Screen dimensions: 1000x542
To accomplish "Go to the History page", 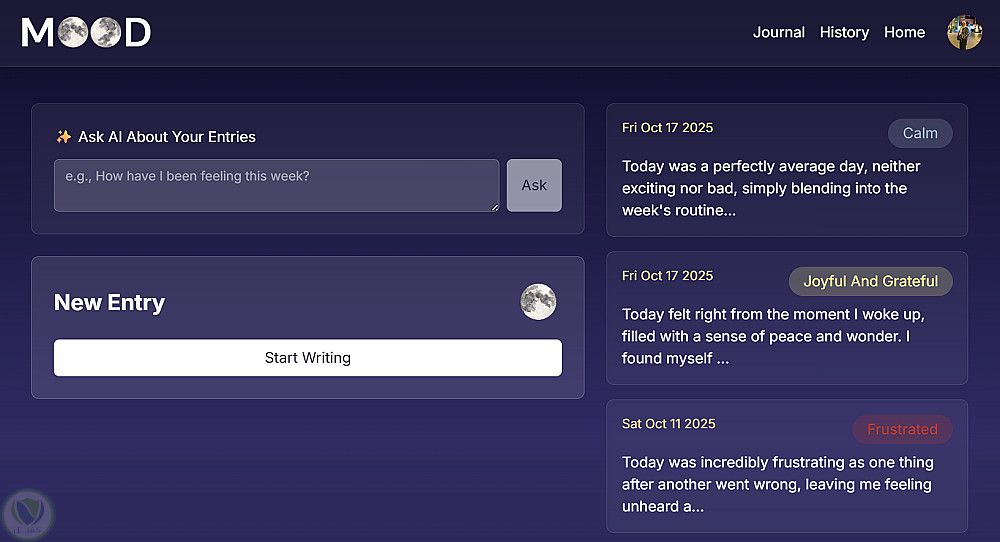I will pos(844,32).
